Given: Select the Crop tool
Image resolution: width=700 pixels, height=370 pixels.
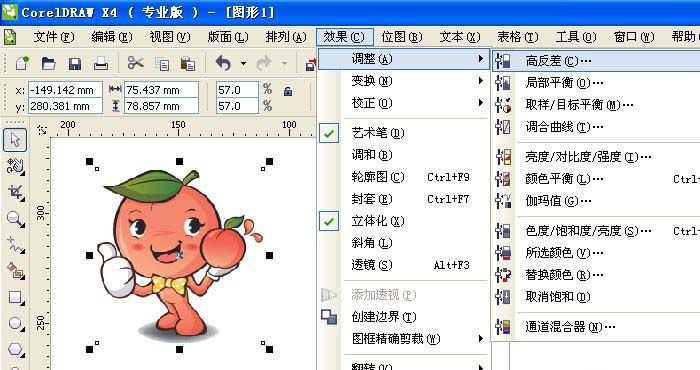Looking at the screenshot, I should [16, 192].
